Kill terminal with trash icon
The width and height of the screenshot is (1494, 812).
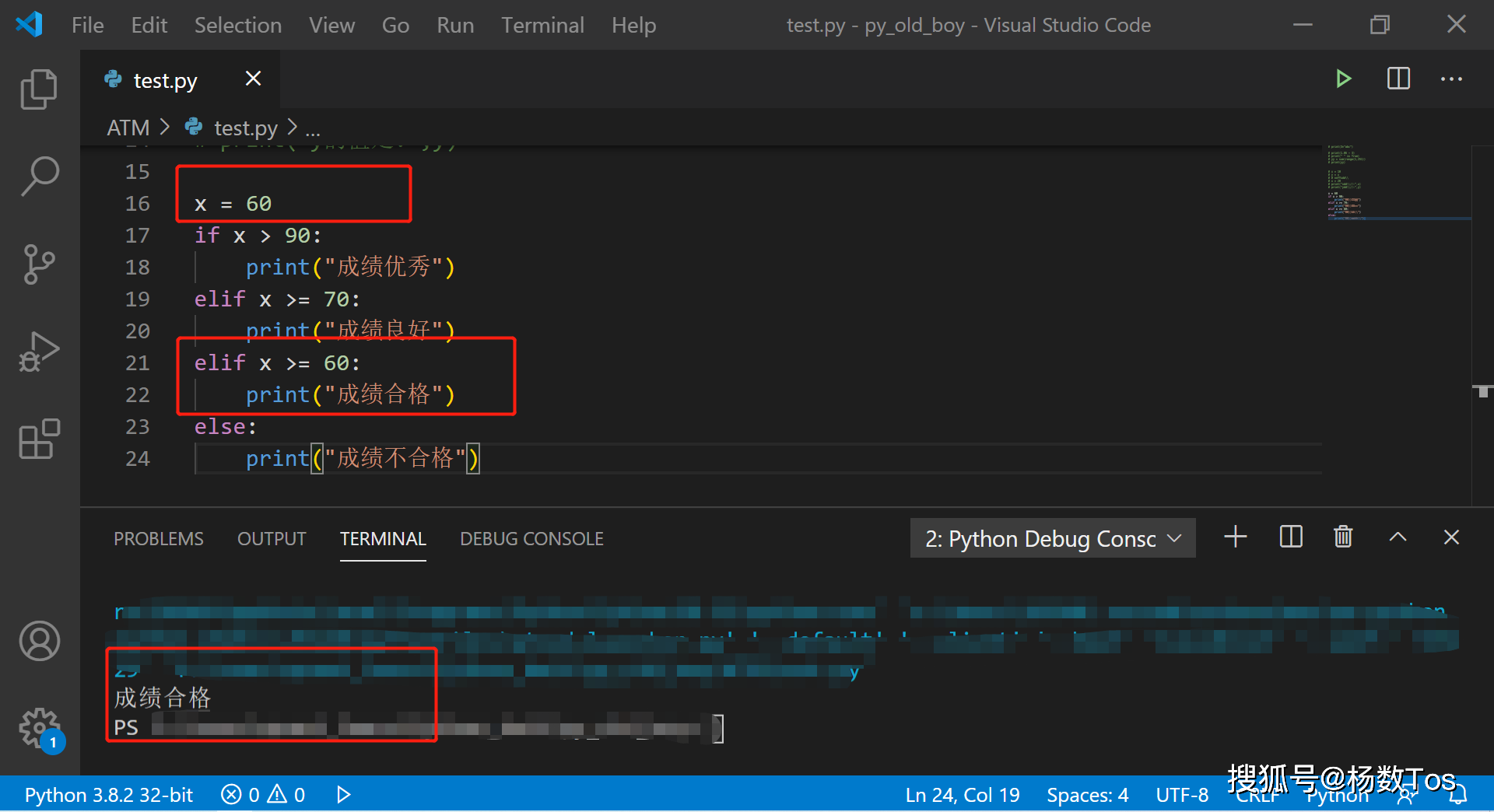(x=1343, y=537)
